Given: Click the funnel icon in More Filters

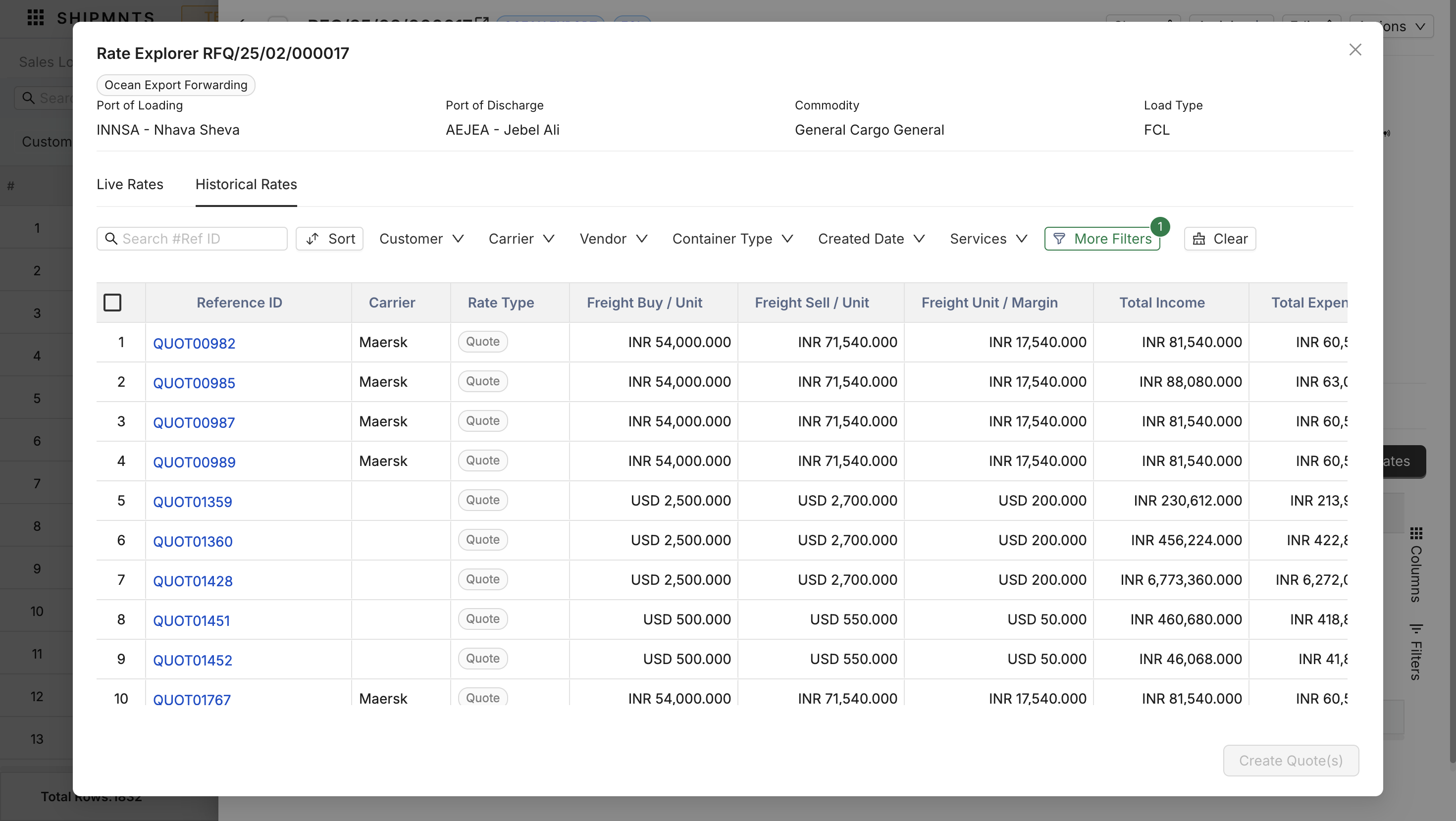Looking at the screenshot, I should click(1059, 239).
